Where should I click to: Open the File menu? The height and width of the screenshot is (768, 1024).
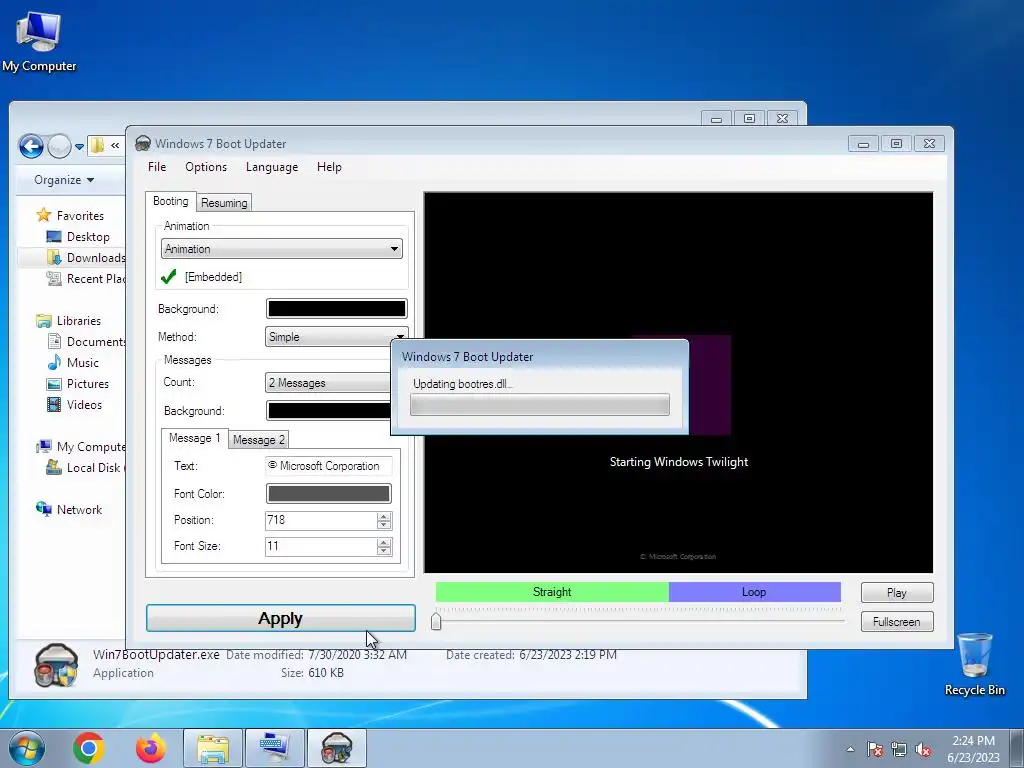click(x=157, y=167)
